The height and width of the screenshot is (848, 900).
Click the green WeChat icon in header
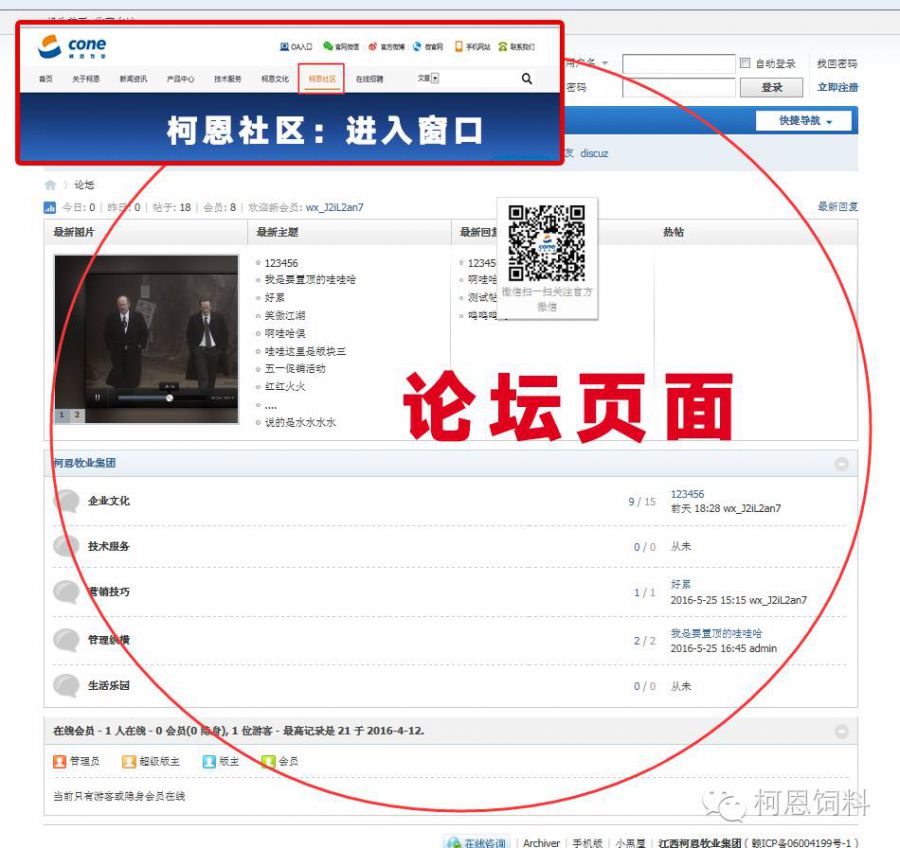pyautogui.click(x=328, y=46)
